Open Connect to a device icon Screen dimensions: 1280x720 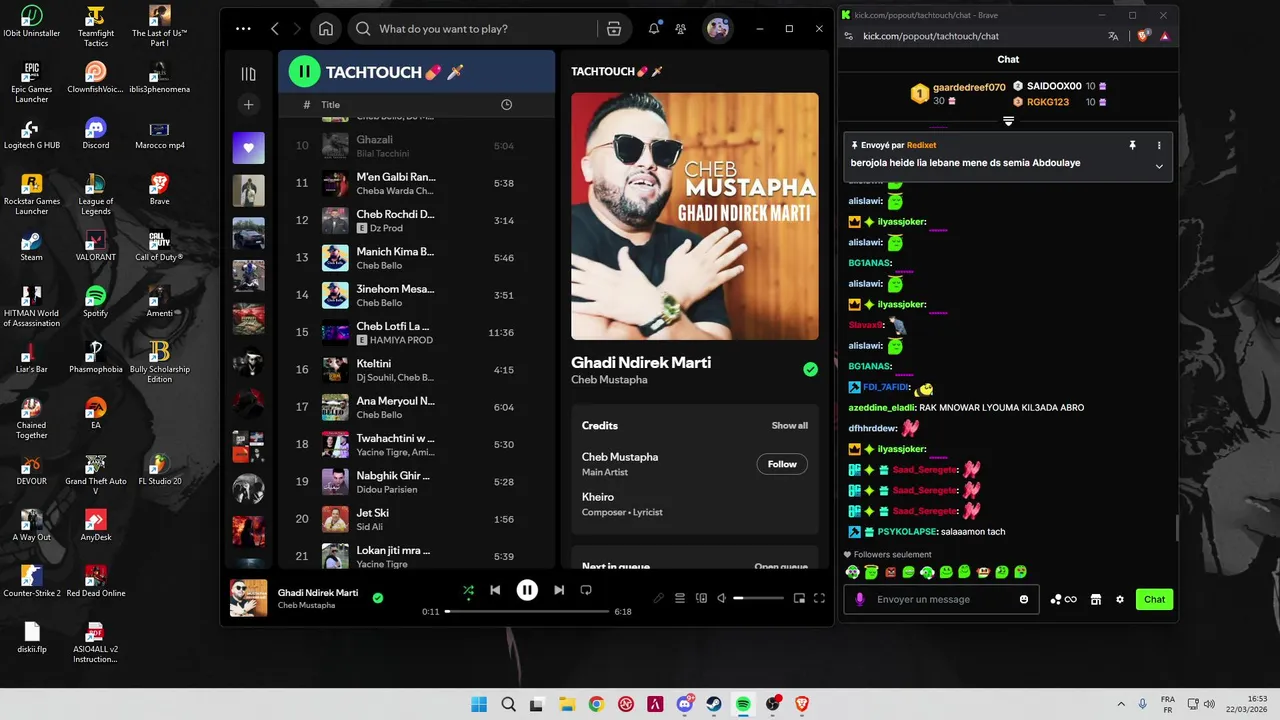[x=701, y=598]
